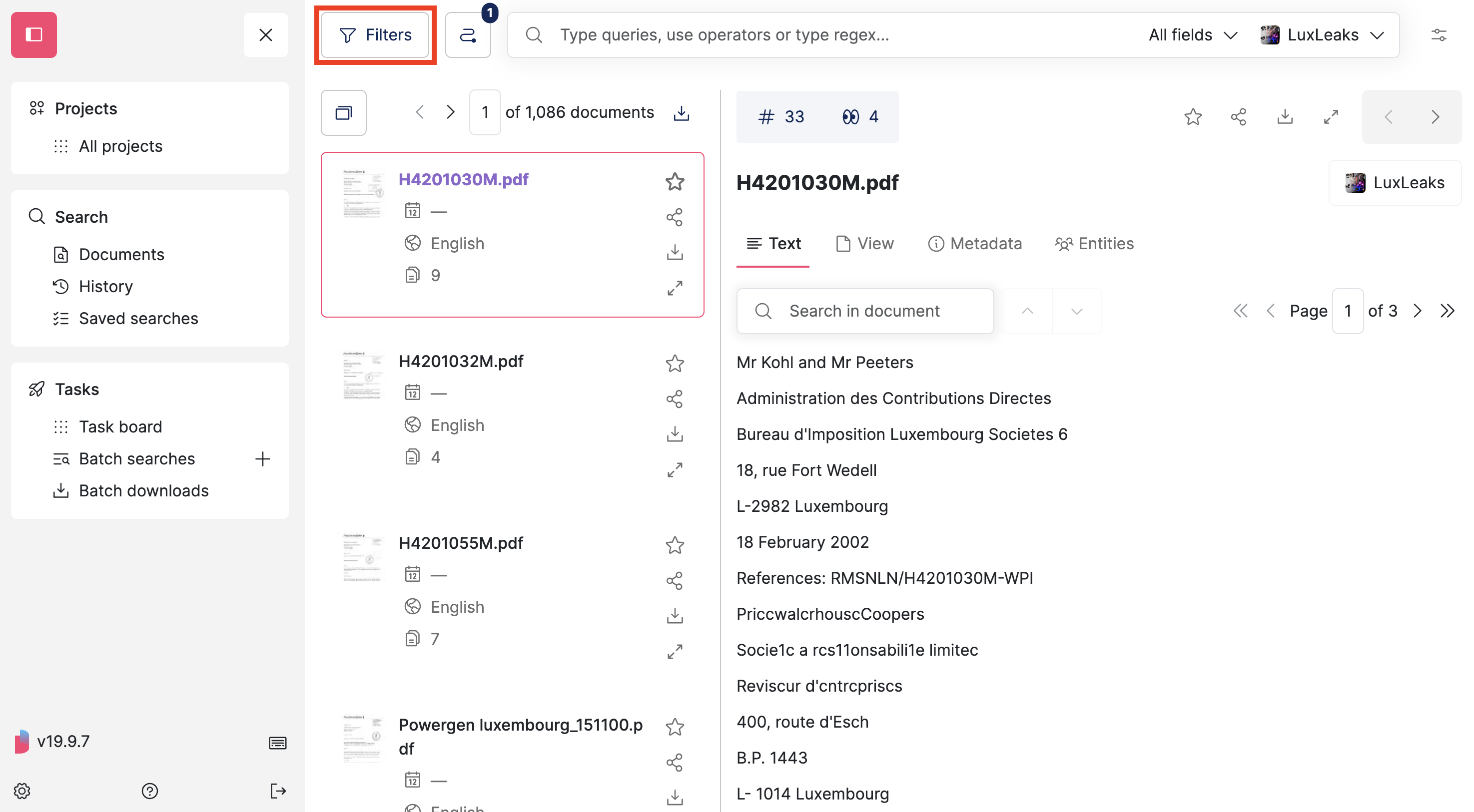Open Saved searches in sidebar

[x=138, y=319]
